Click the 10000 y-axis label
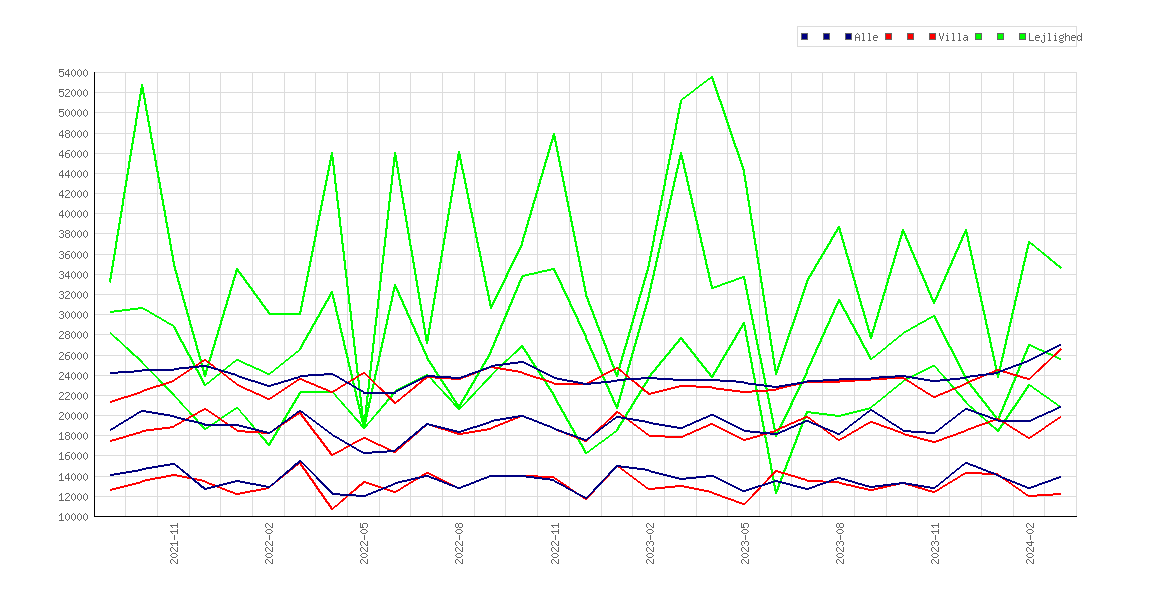Image resolution: width=1170 pixels, height=600 pixels. (x=73, y=516)
